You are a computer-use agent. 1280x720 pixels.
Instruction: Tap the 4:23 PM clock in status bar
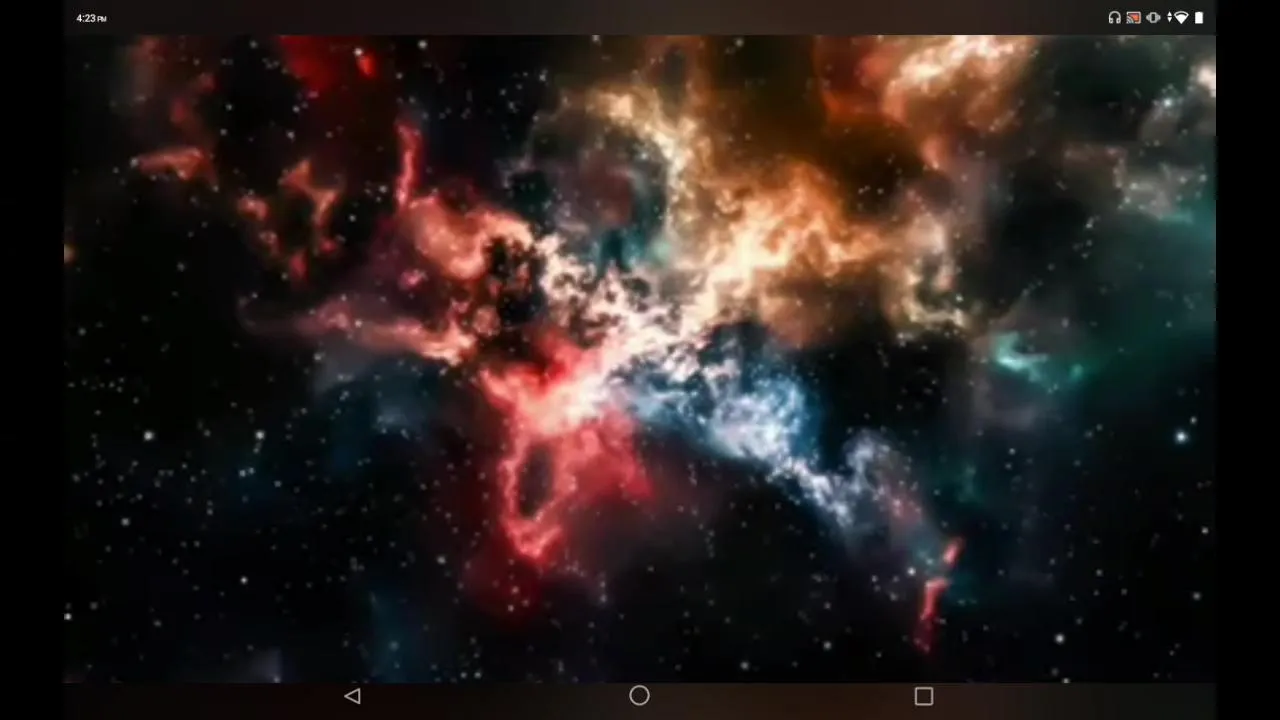tap(91, 18)
